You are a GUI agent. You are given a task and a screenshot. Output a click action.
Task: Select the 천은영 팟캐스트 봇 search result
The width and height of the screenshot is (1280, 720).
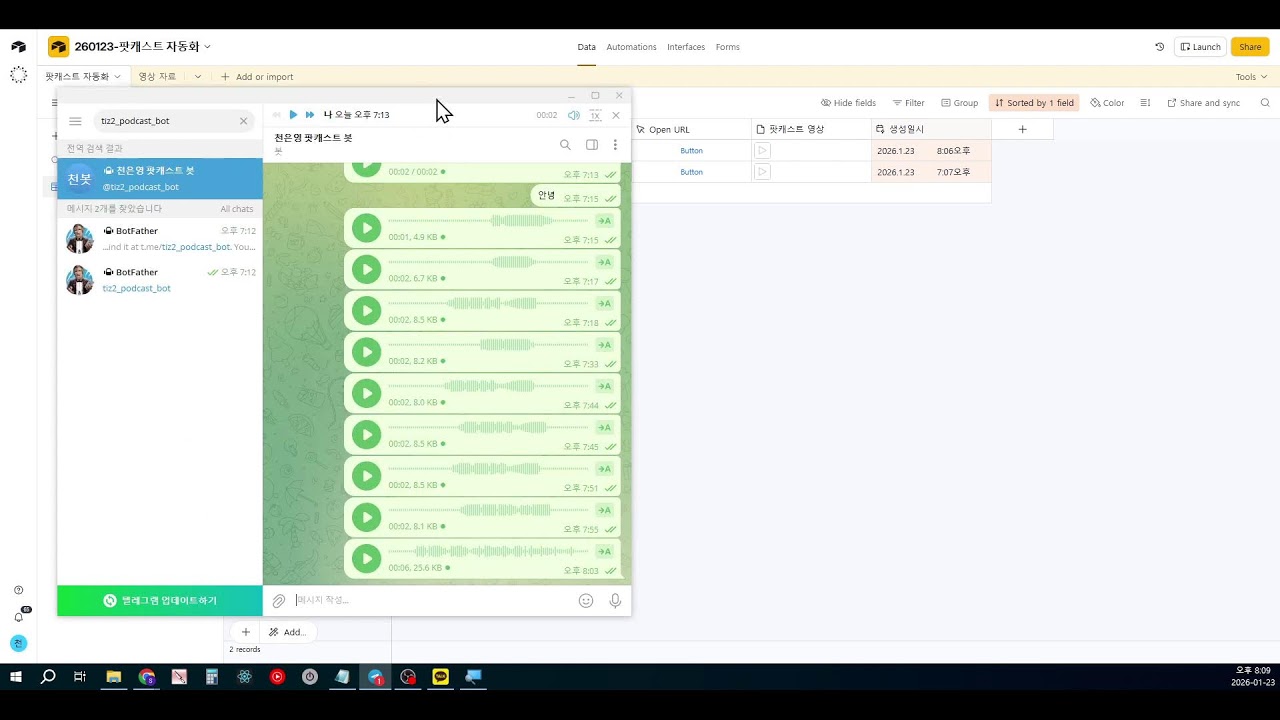[x=160, y=179]
